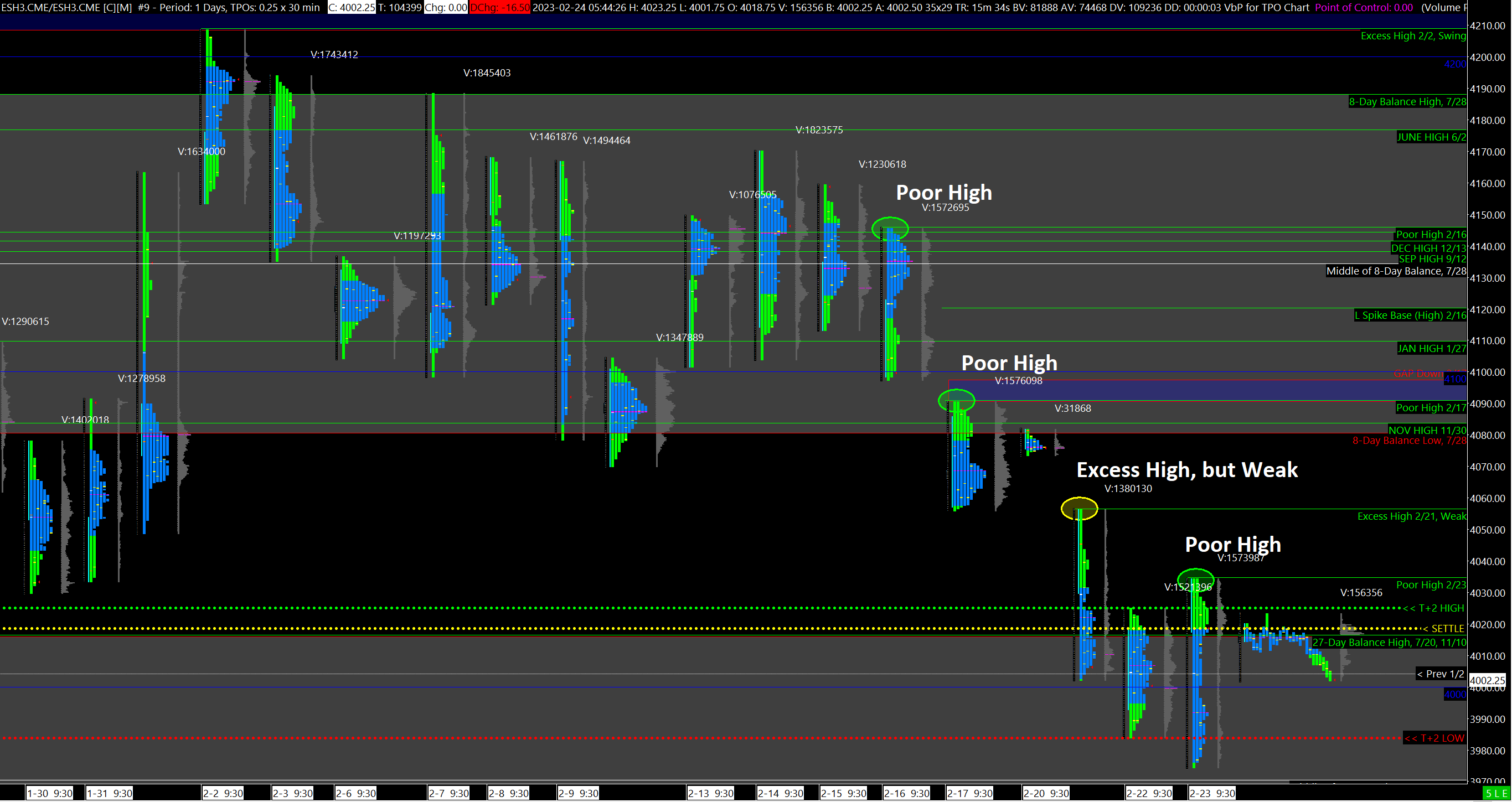Select the 'Excess High, but Weak' text annotation
This screenshot has height=802, width=1512.
1186,470
